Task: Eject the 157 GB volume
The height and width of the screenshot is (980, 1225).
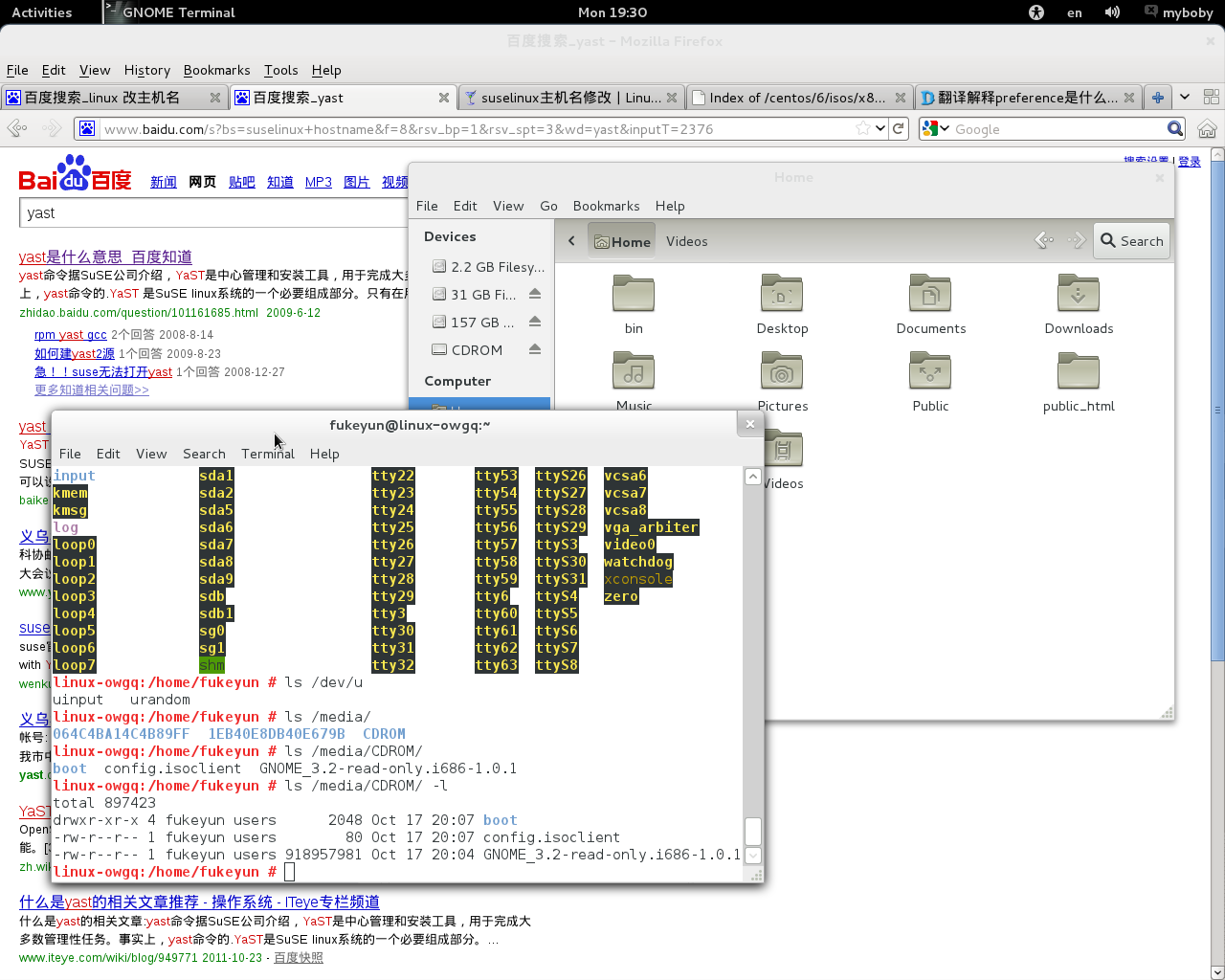Action: pos(535,322)
